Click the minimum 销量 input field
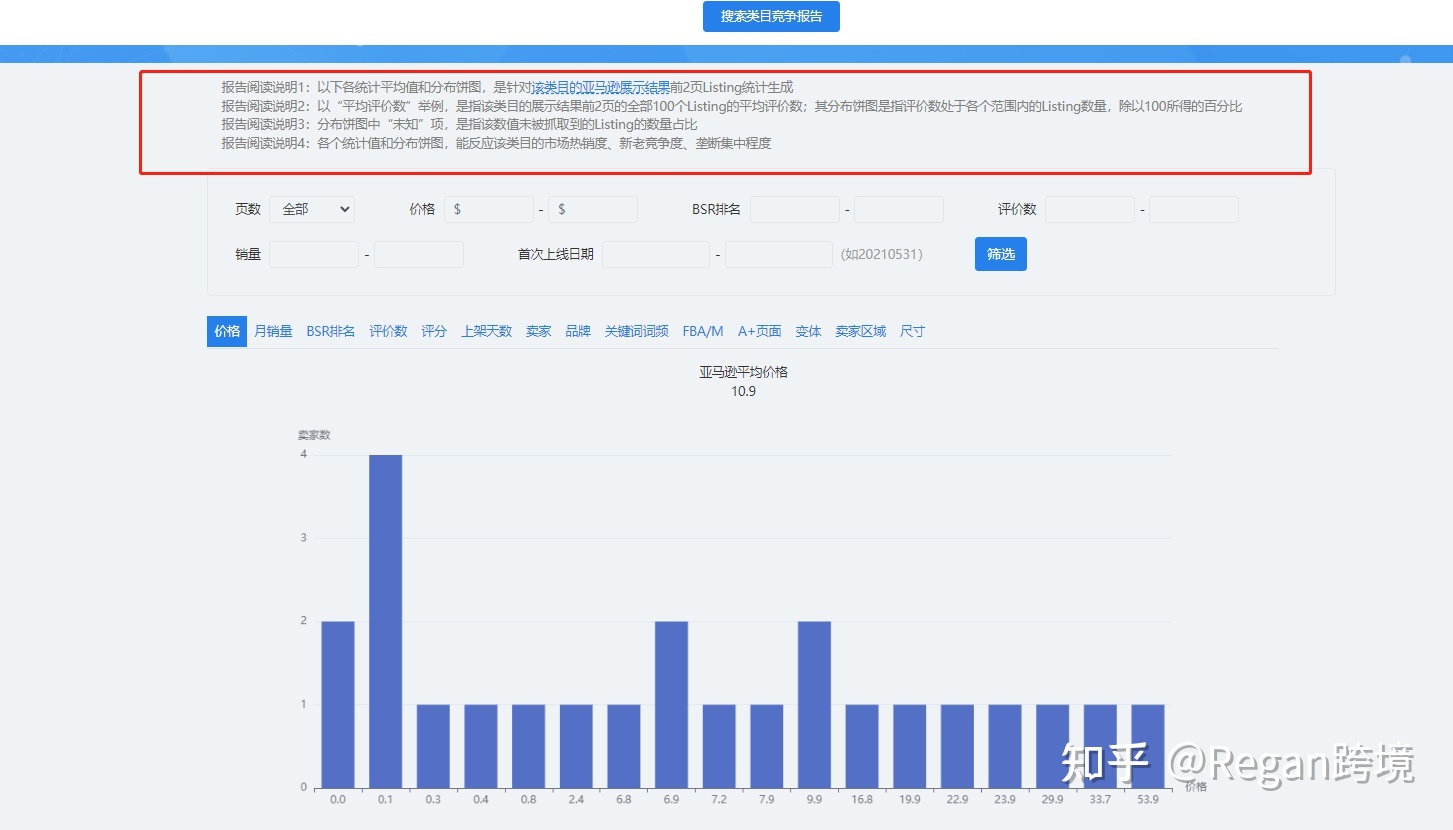 314,254
